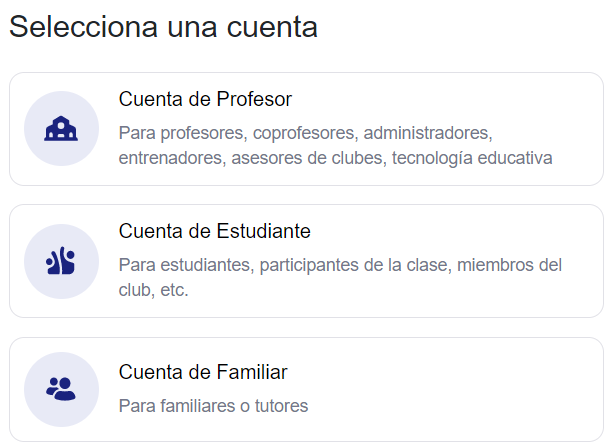Click the two-people family icon
613x446 pixels.
point(61,389)
